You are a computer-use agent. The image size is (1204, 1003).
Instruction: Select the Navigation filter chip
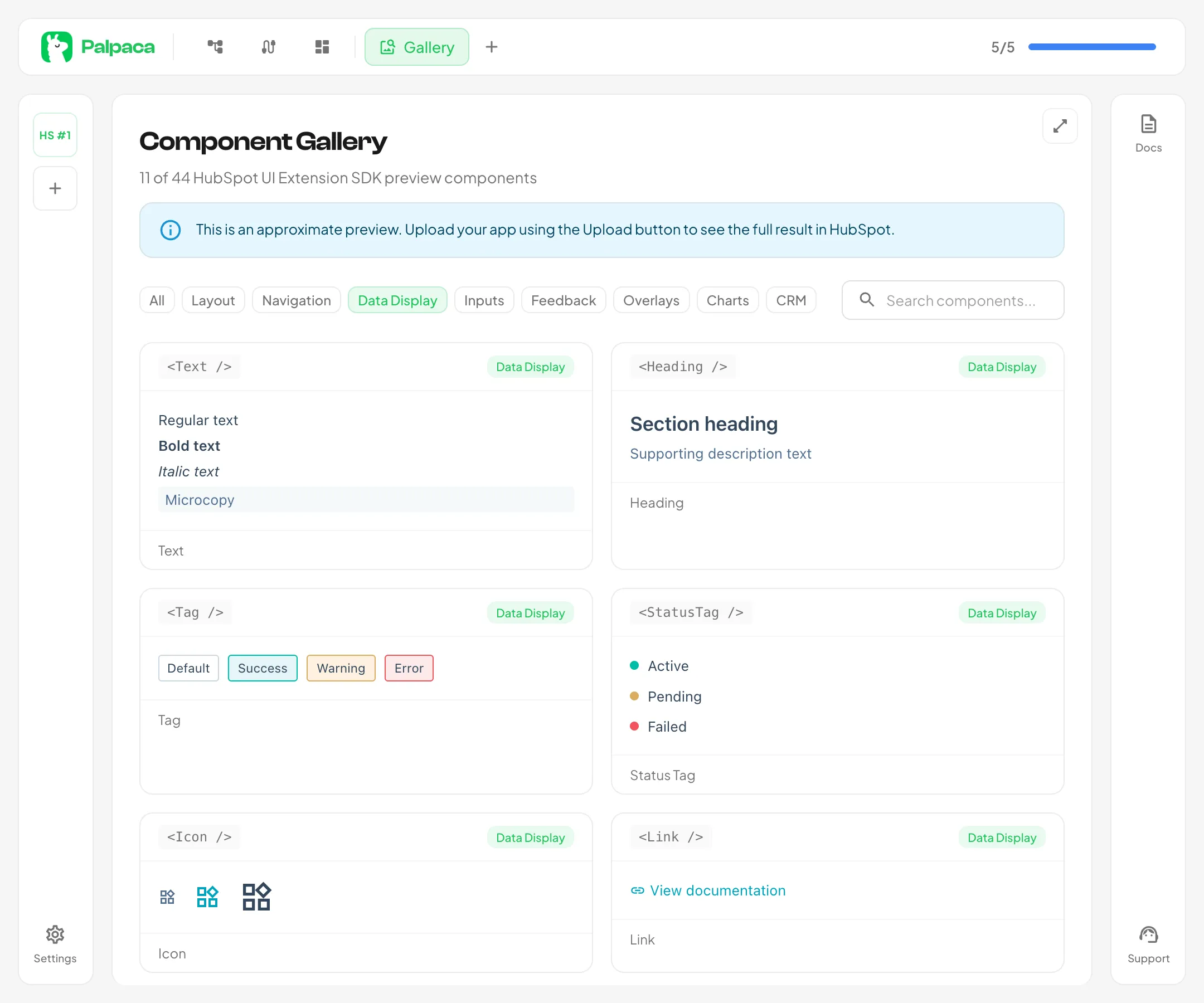coord(296,300)
